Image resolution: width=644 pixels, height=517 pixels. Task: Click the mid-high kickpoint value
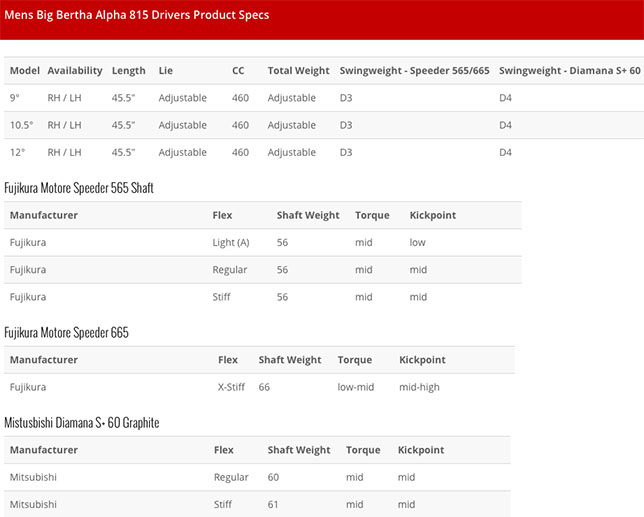[x=419, y=386]
